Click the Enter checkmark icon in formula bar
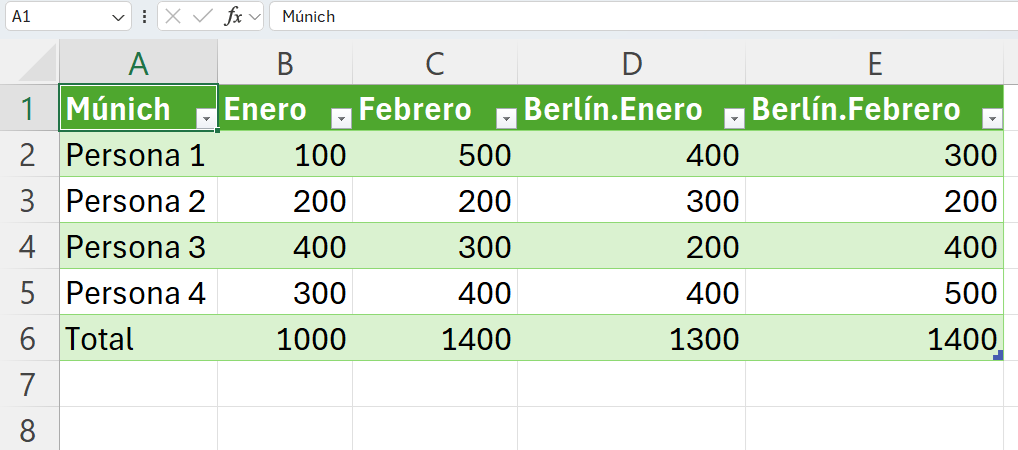This screenshot has width=1018, height=450. pos(203,17)
